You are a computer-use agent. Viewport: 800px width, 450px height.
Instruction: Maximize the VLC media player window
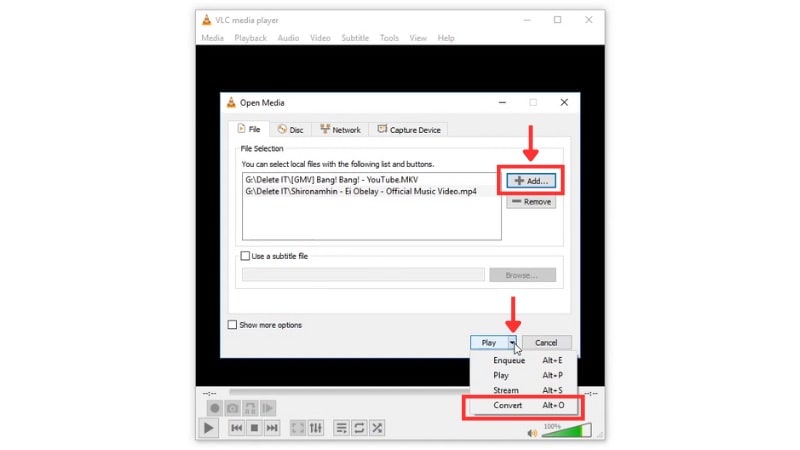pyautogui.click(x=558, y=19)
